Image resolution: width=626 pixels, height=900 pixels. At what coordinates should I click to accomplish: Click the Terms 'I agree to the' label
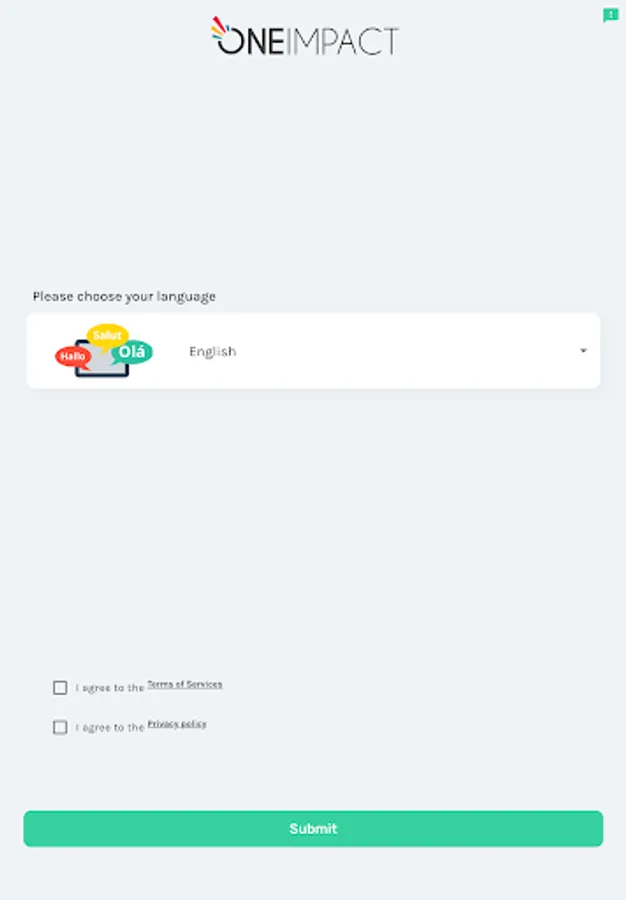pyautogui.click(x=109, y=688)
